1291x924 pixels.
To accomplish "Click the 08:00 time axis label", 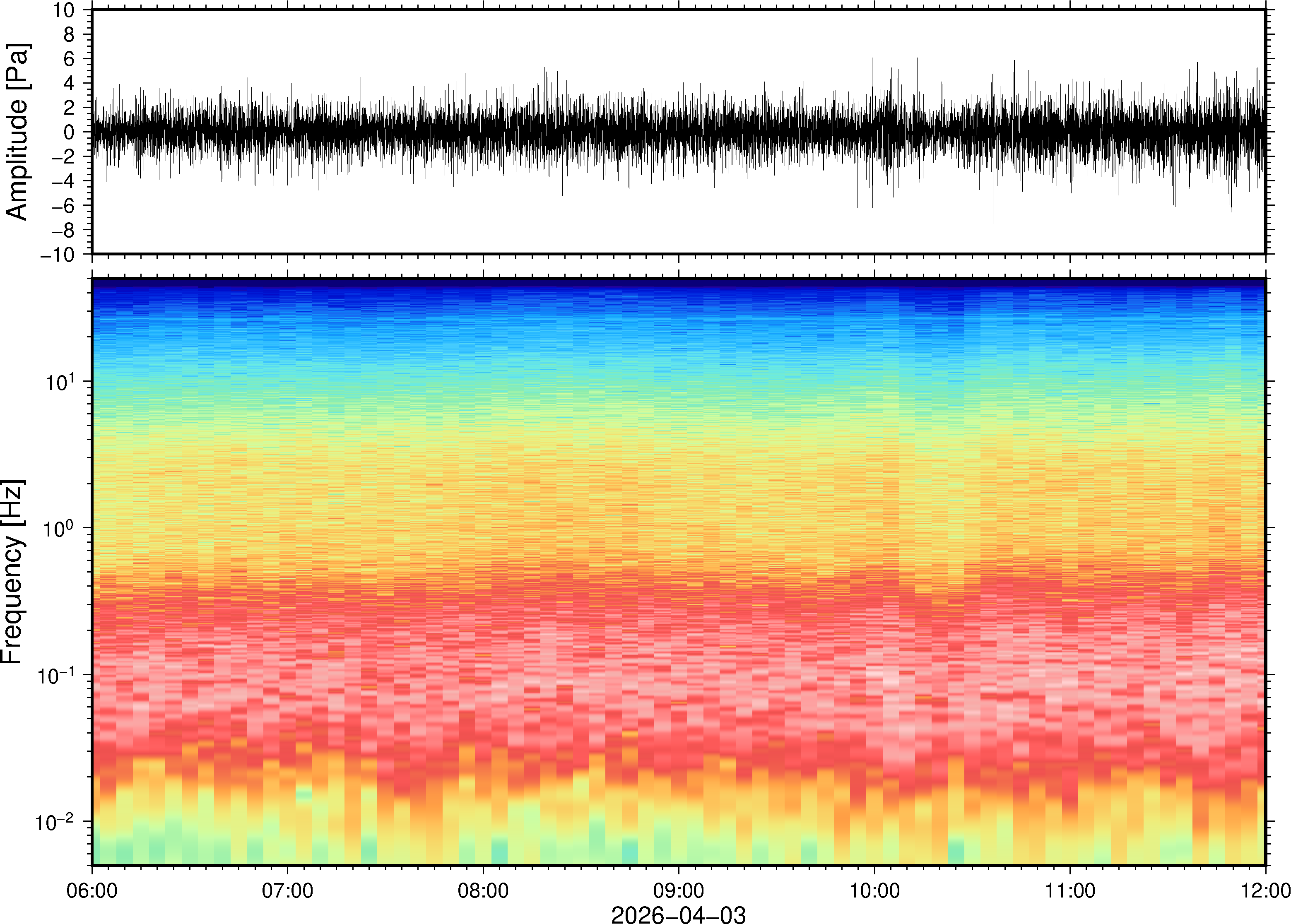I will tap(483, 890).
